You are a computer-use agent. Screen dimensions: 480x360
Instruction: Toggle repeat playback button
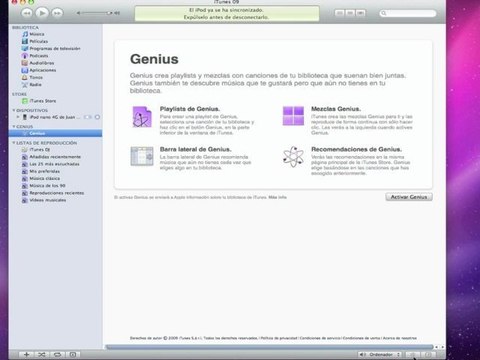[57, 354]
